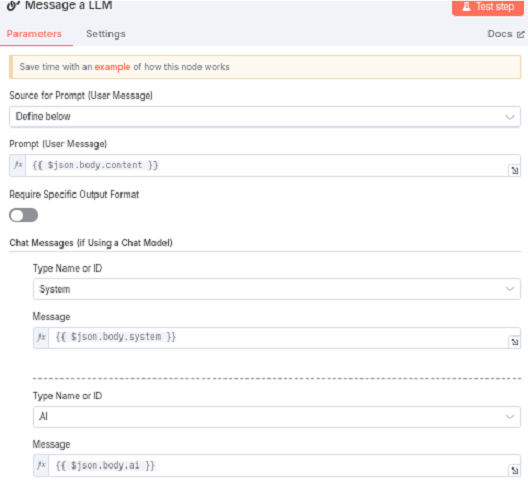This screenshot has width=528, height=485.
Task: Click fx icon beside System message field
Action: tap(41, 337)
